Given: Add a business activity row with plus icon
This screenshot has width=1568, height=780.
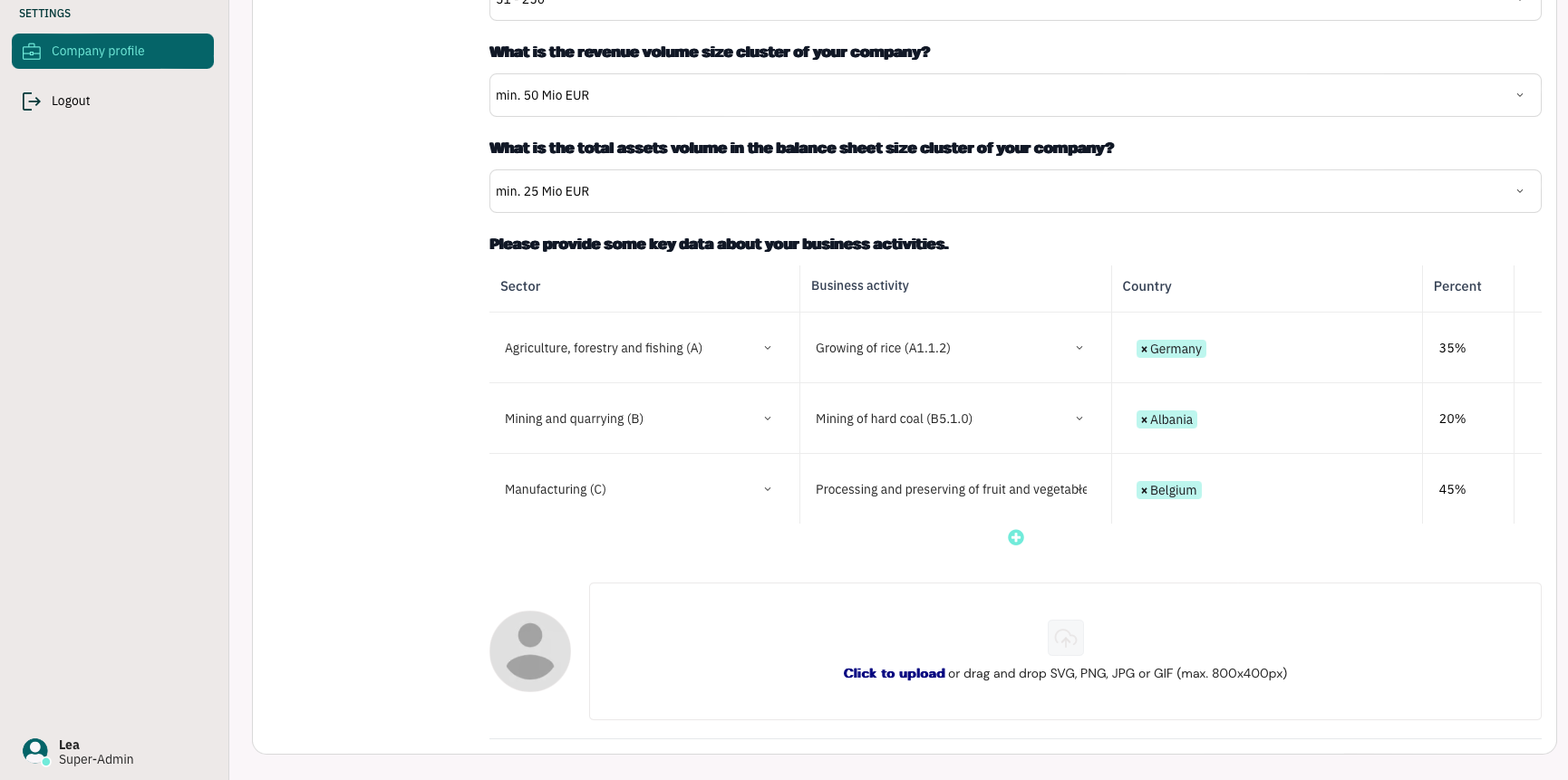Looking at the screenshot, I should [x=1016, y=537].
